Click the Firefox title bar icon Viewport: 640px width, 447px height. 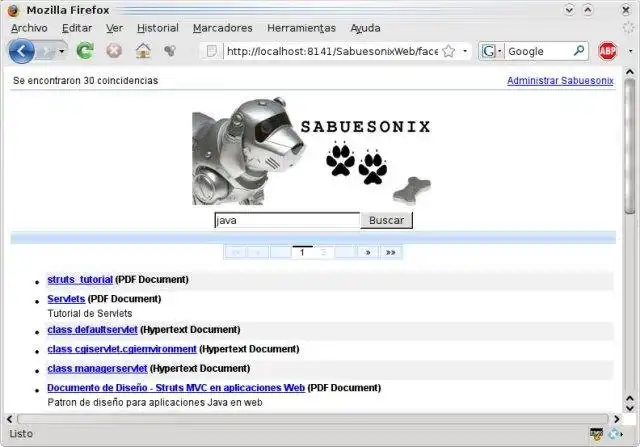click(14, 10)
